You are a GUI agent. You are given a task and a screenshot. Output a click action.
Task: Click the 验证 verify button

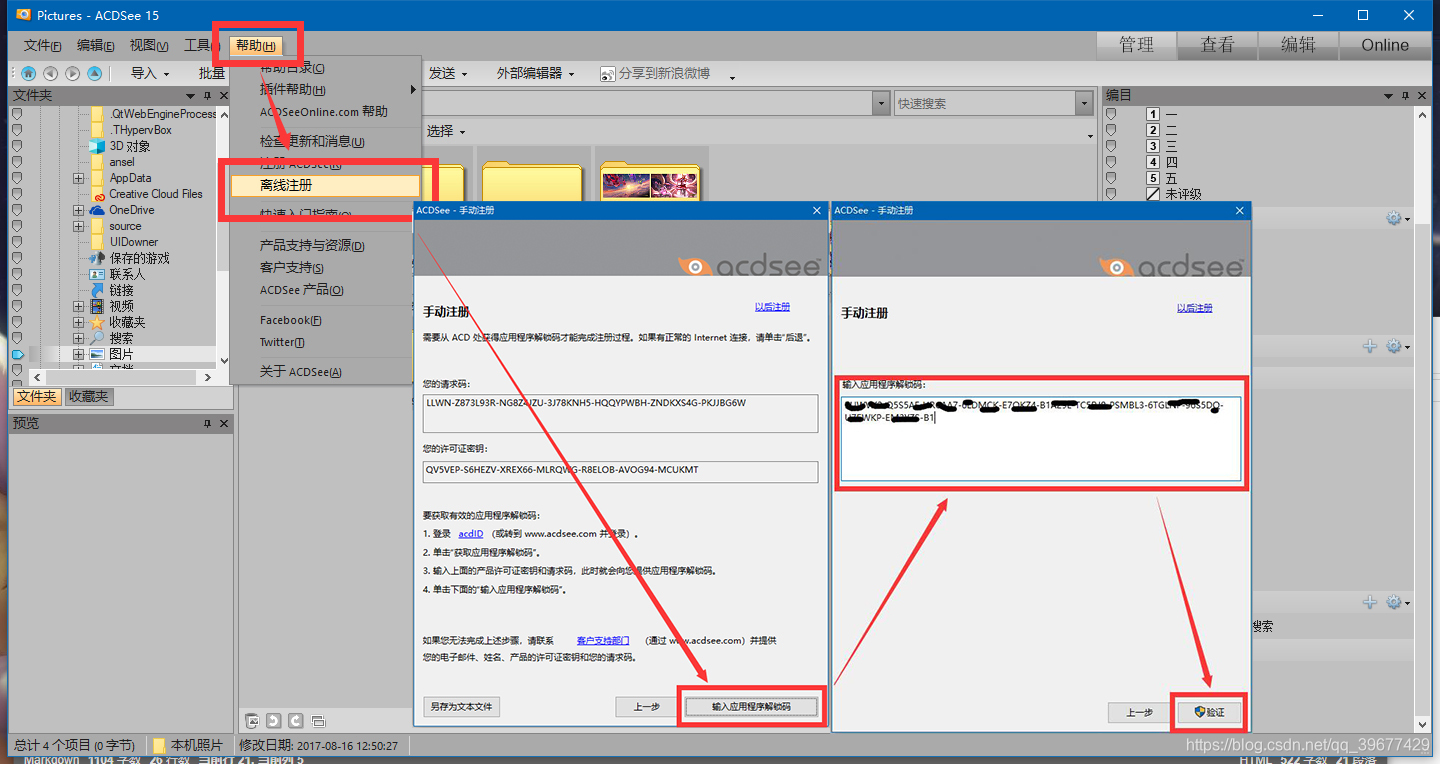pos(1209,712)
